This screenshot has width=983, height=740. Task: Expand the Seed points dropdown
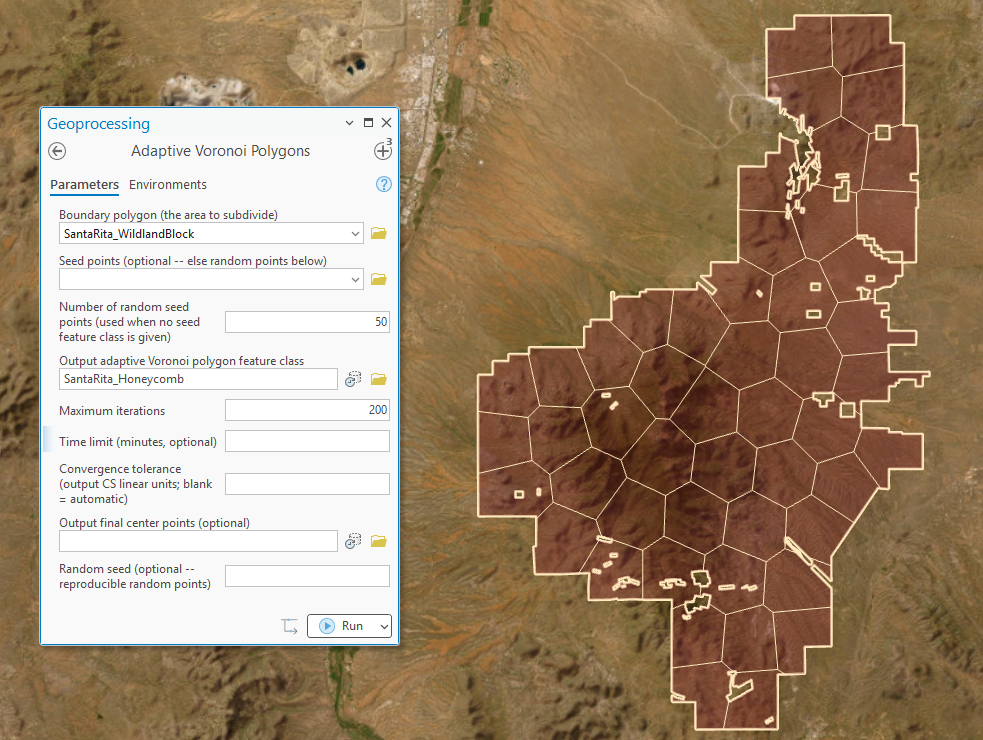[x=355, y=280]
